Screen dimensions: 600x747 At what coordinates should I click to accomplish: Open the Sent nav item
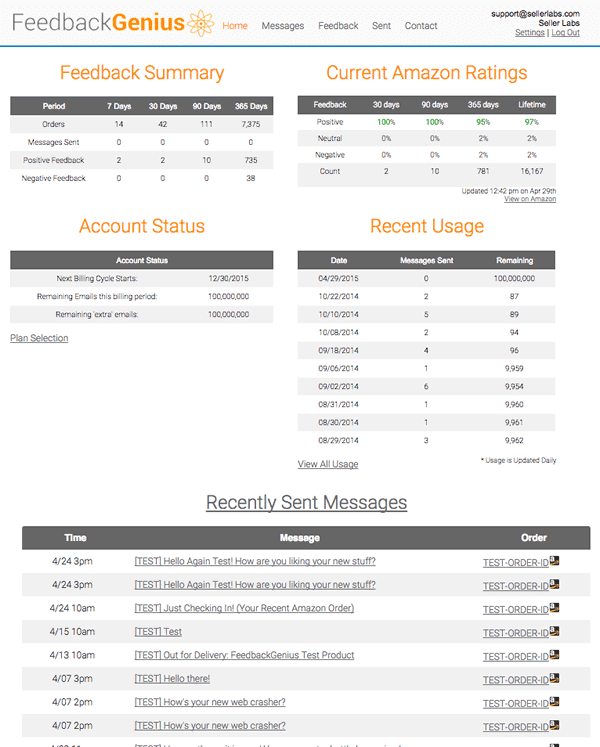click(x=381, y=26)
